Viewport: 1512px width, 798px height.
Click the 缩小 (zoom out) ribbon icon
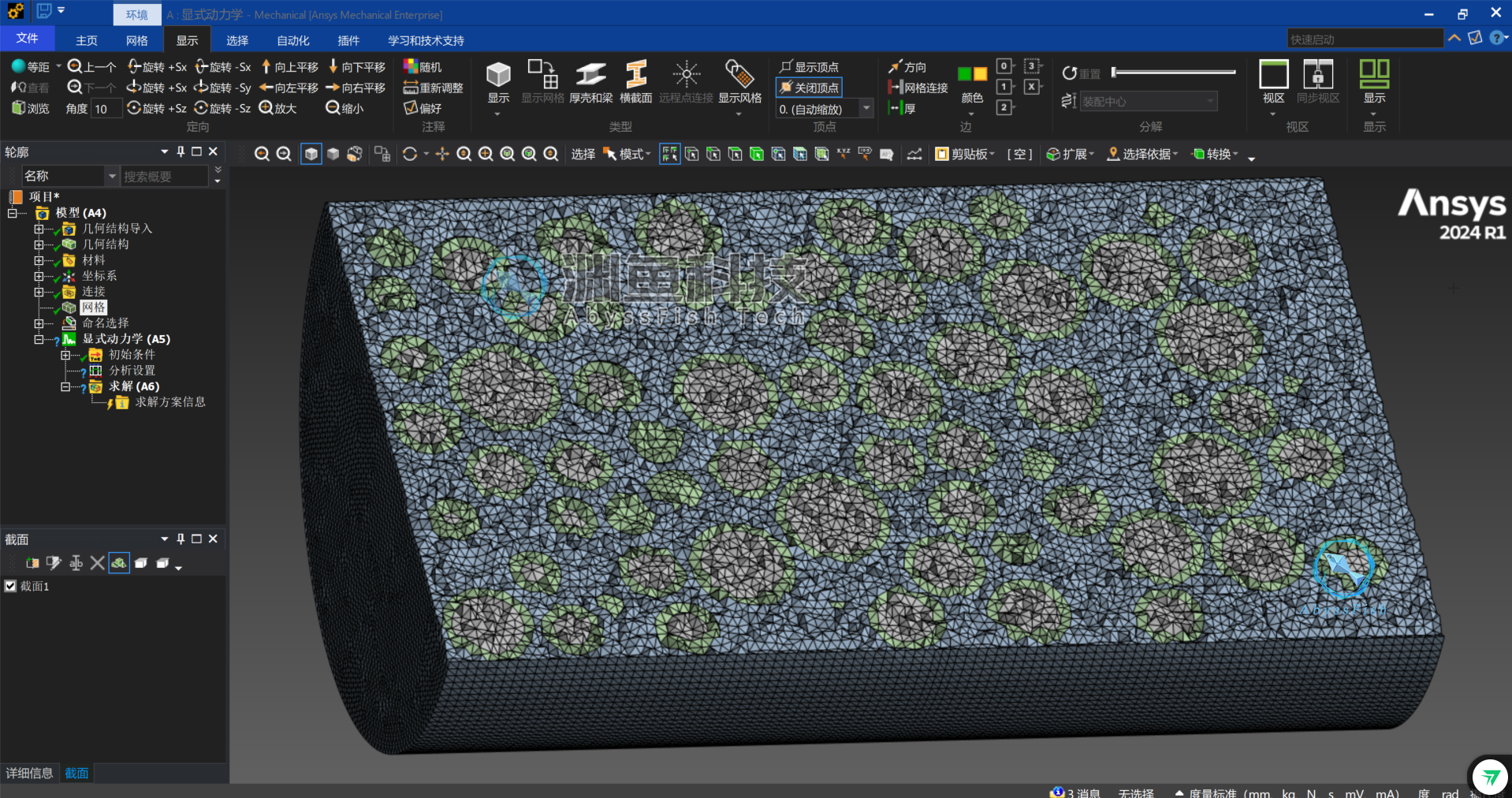333,108
